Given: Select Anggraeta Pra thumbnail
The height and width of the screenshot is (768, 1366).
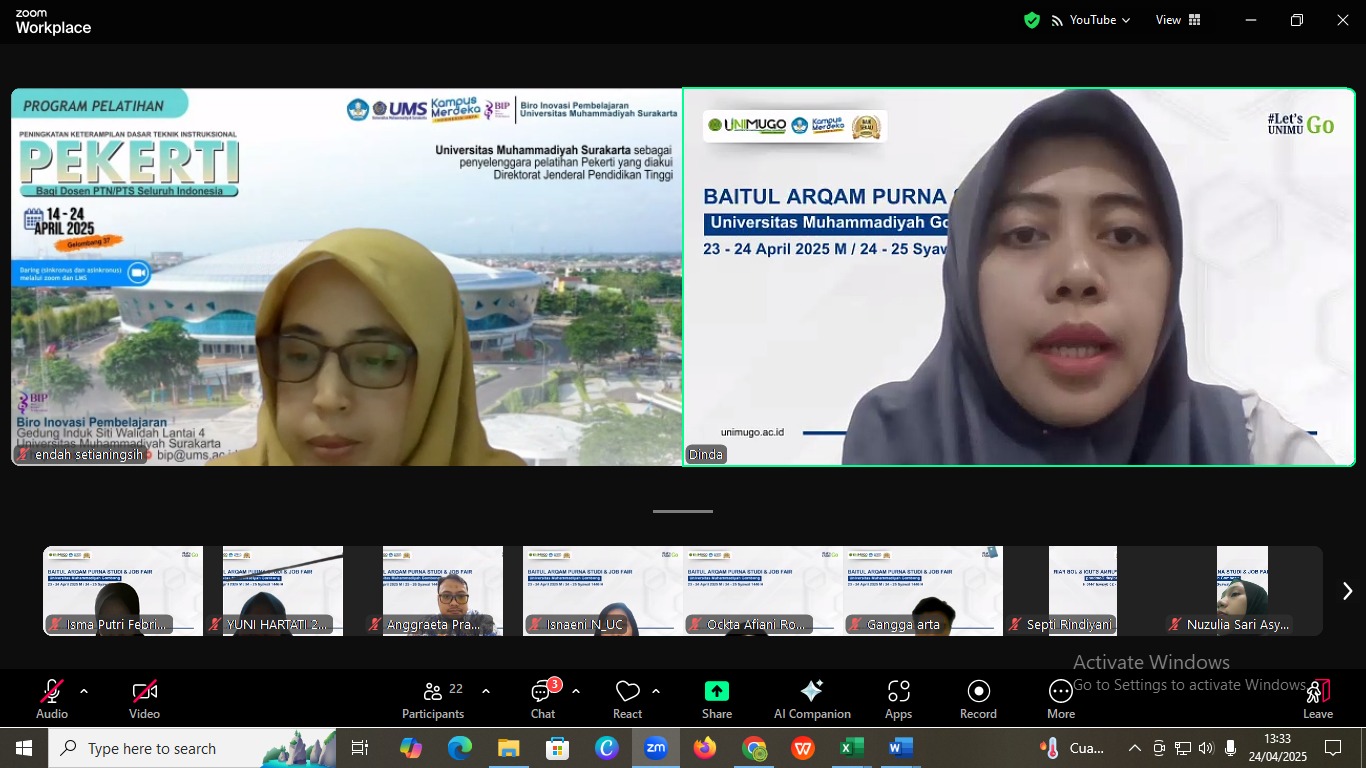Looking at the screenshot, I should pos(443,591).
